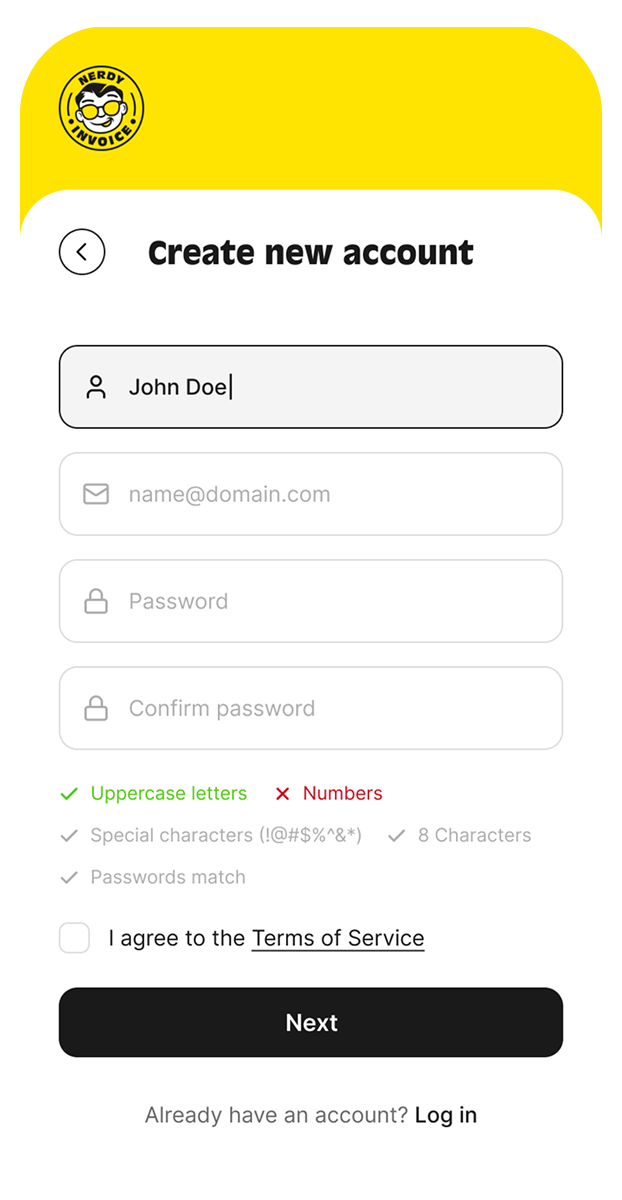Open the Terms of Service link
The image size is (622, 1200).
click(338, 938)
